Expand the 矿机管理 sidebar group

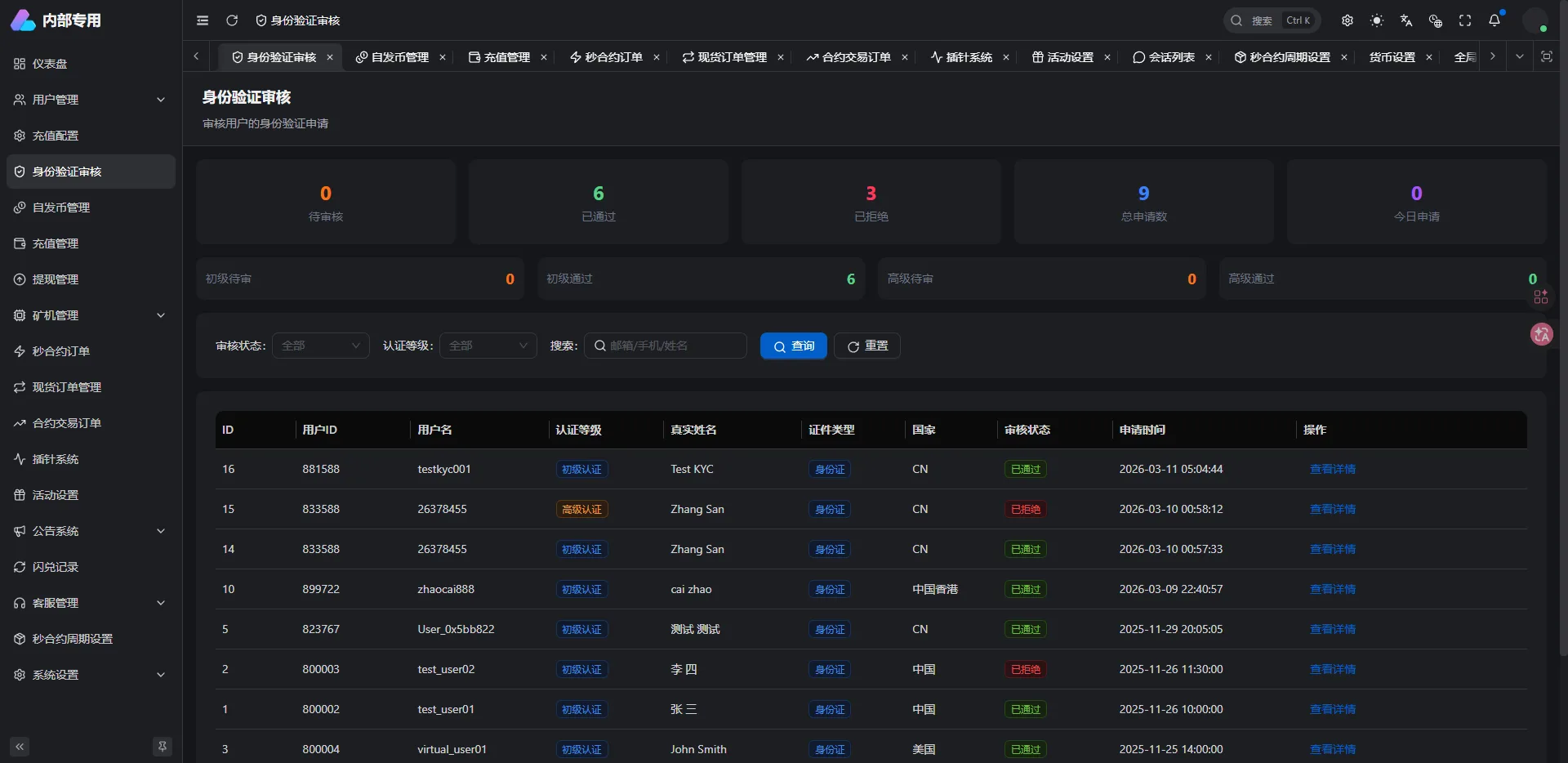[91, 315]
